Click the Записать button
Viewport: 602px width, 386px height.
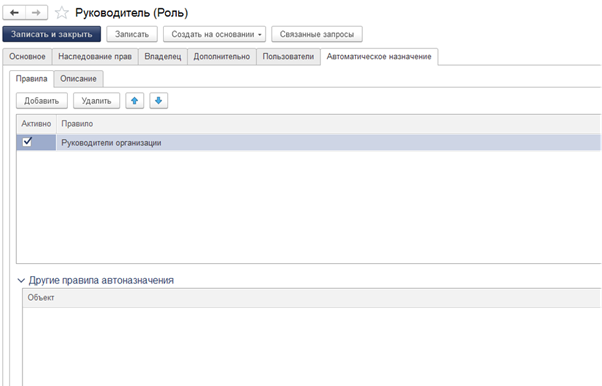click(x=132, y=34)
